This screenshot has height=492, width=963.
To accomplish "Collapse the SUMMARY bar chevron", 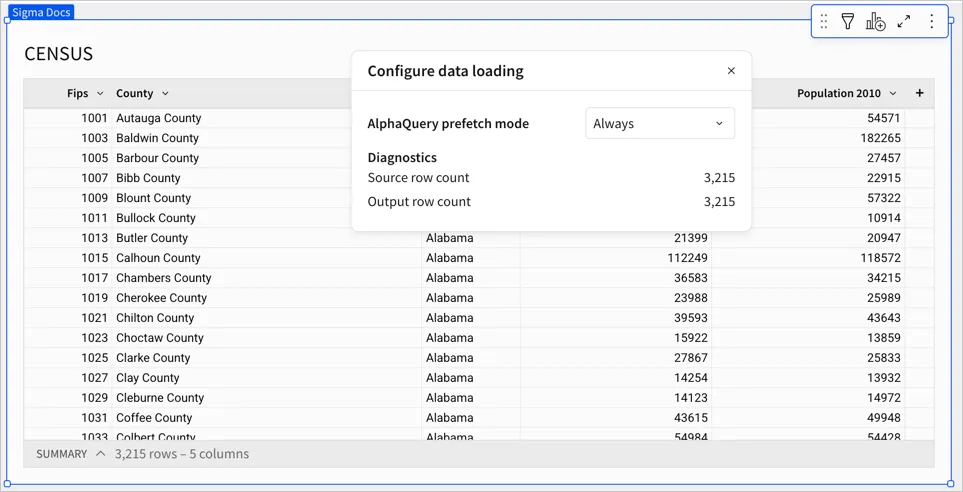I will (101, 454).
